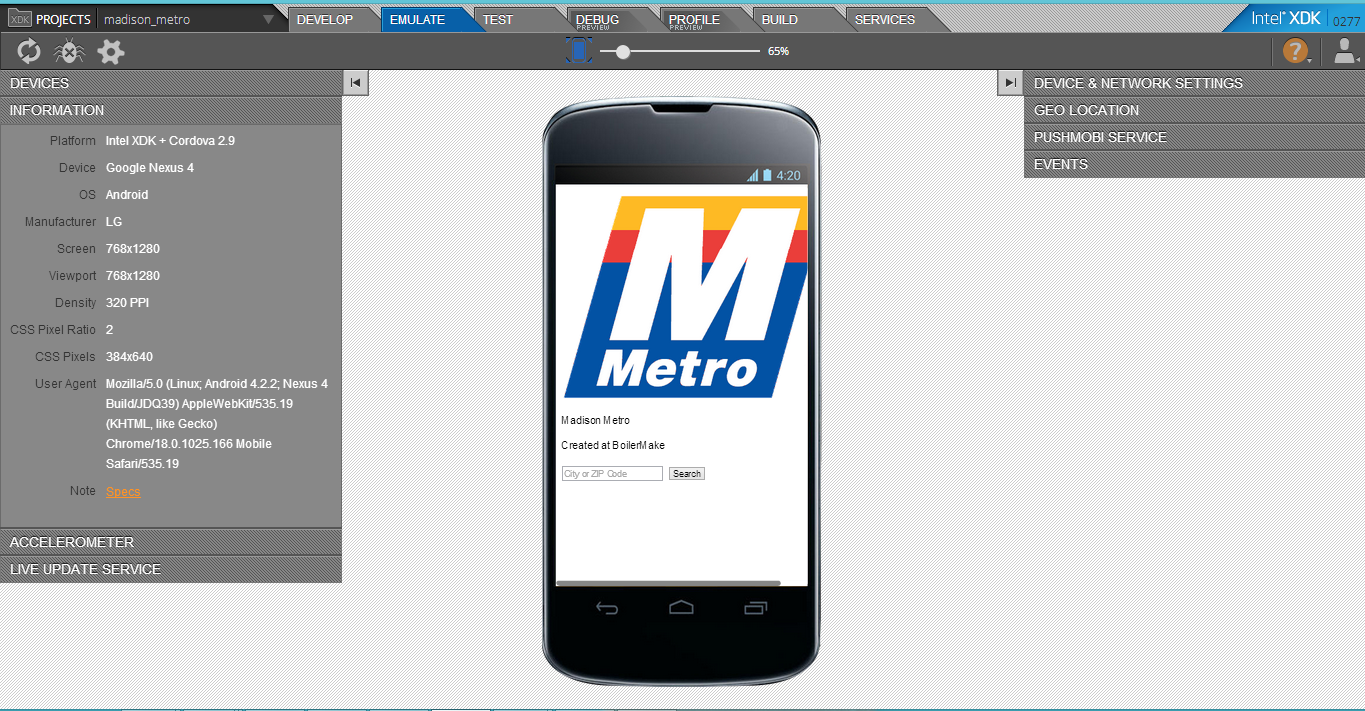Switch to the DEVELOP tab
The image size is (1365, 711).
325,20
